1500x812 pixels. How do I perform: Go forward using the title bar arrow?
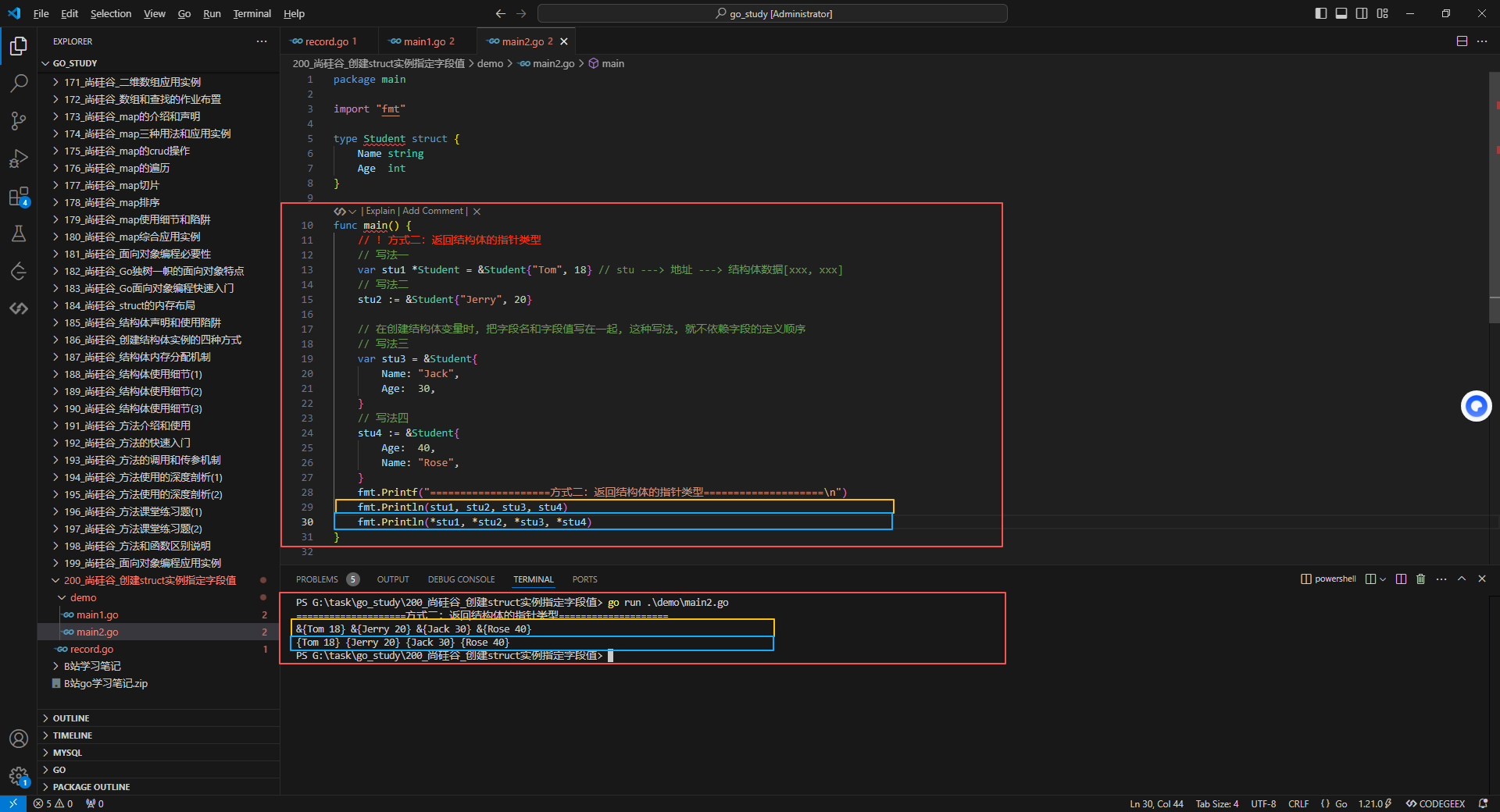tap(521, 13)
